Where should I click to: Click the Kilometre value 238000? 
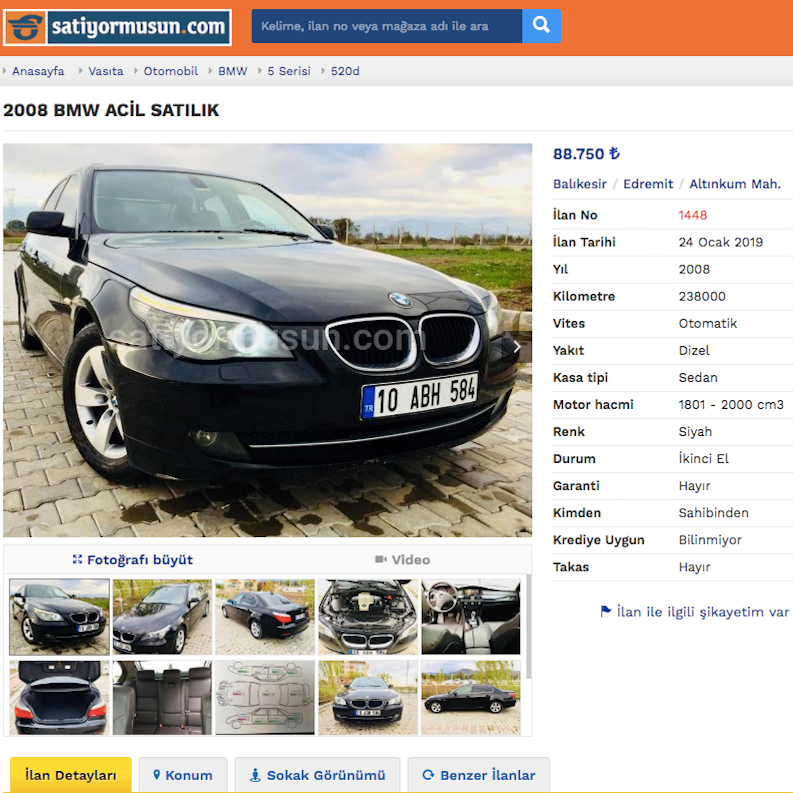point(702,296)
